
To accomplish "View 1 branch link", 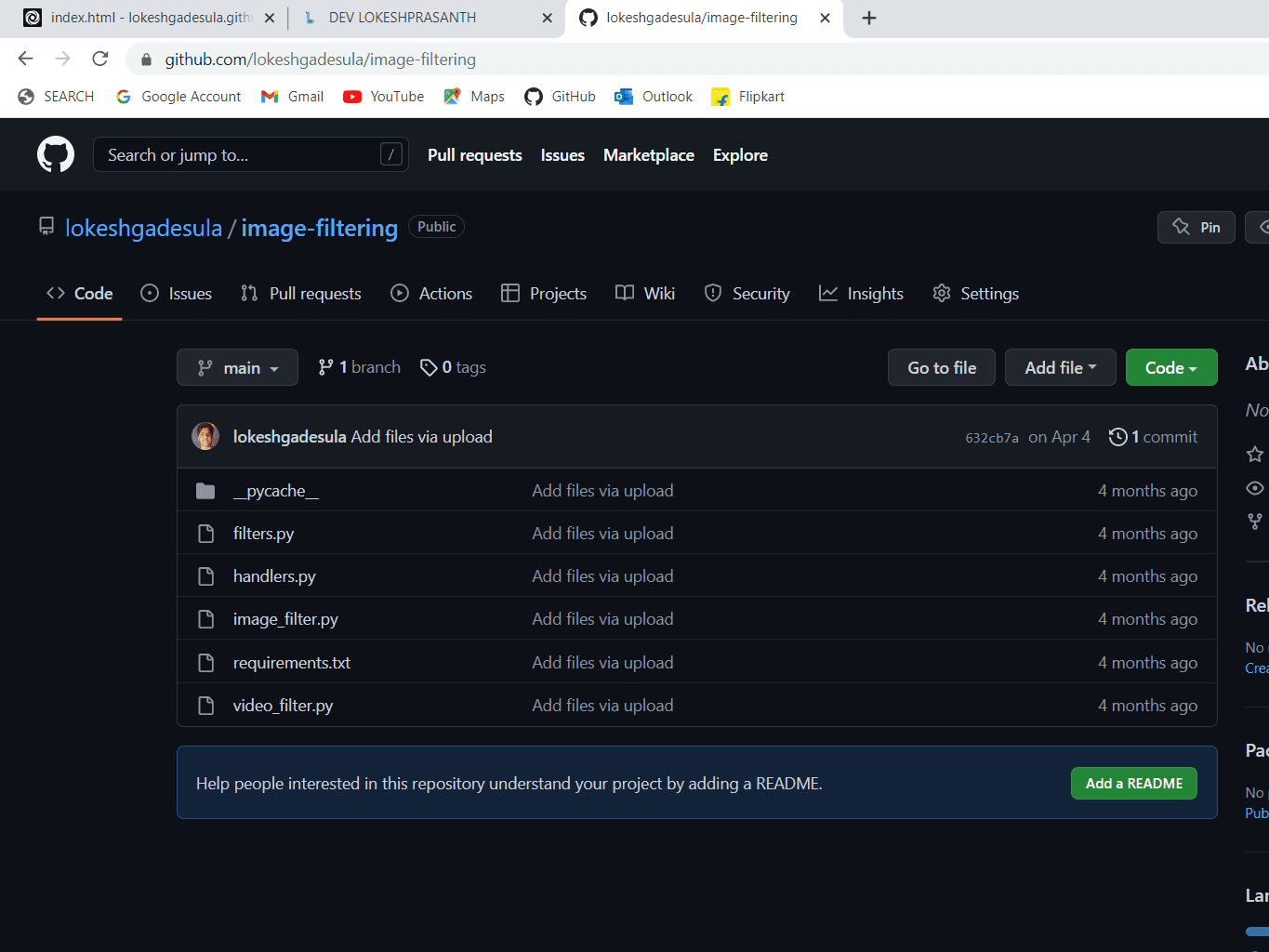I will pyautogui.click(x=359, y=367).
